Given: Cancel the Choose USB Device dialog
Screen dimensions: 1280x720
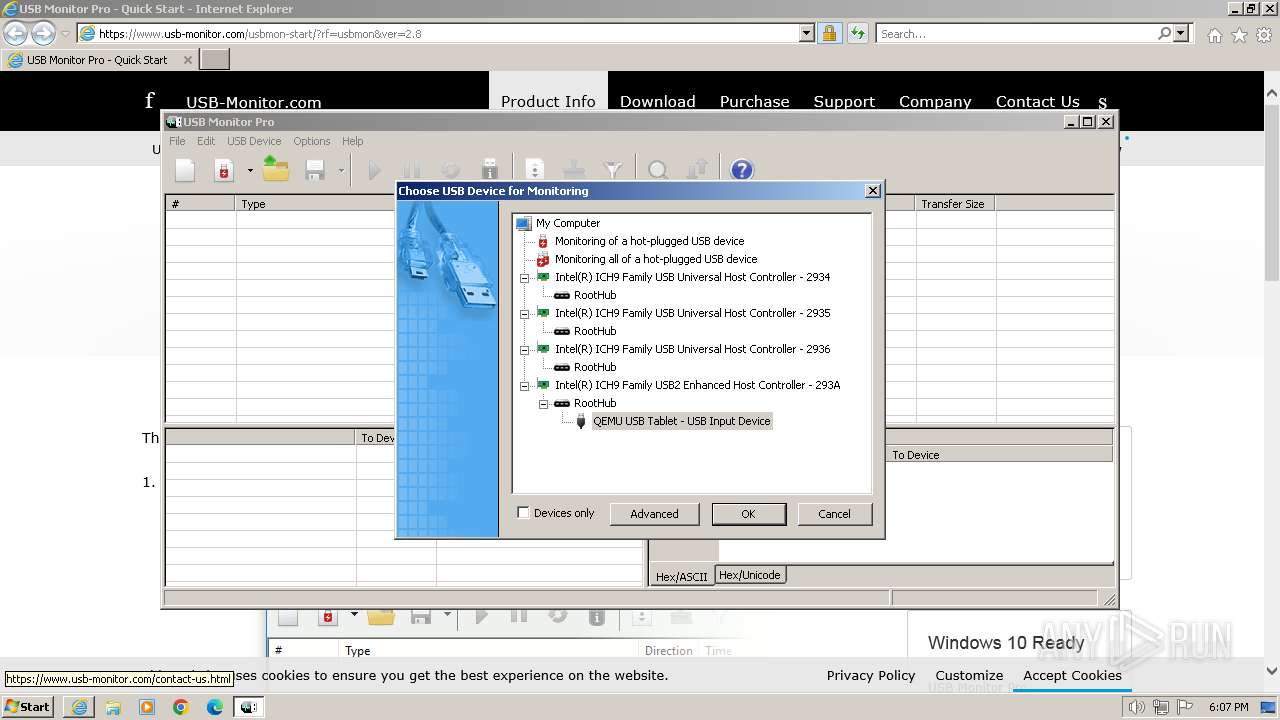Looking at the screenshot, I should tap(834, 514).
